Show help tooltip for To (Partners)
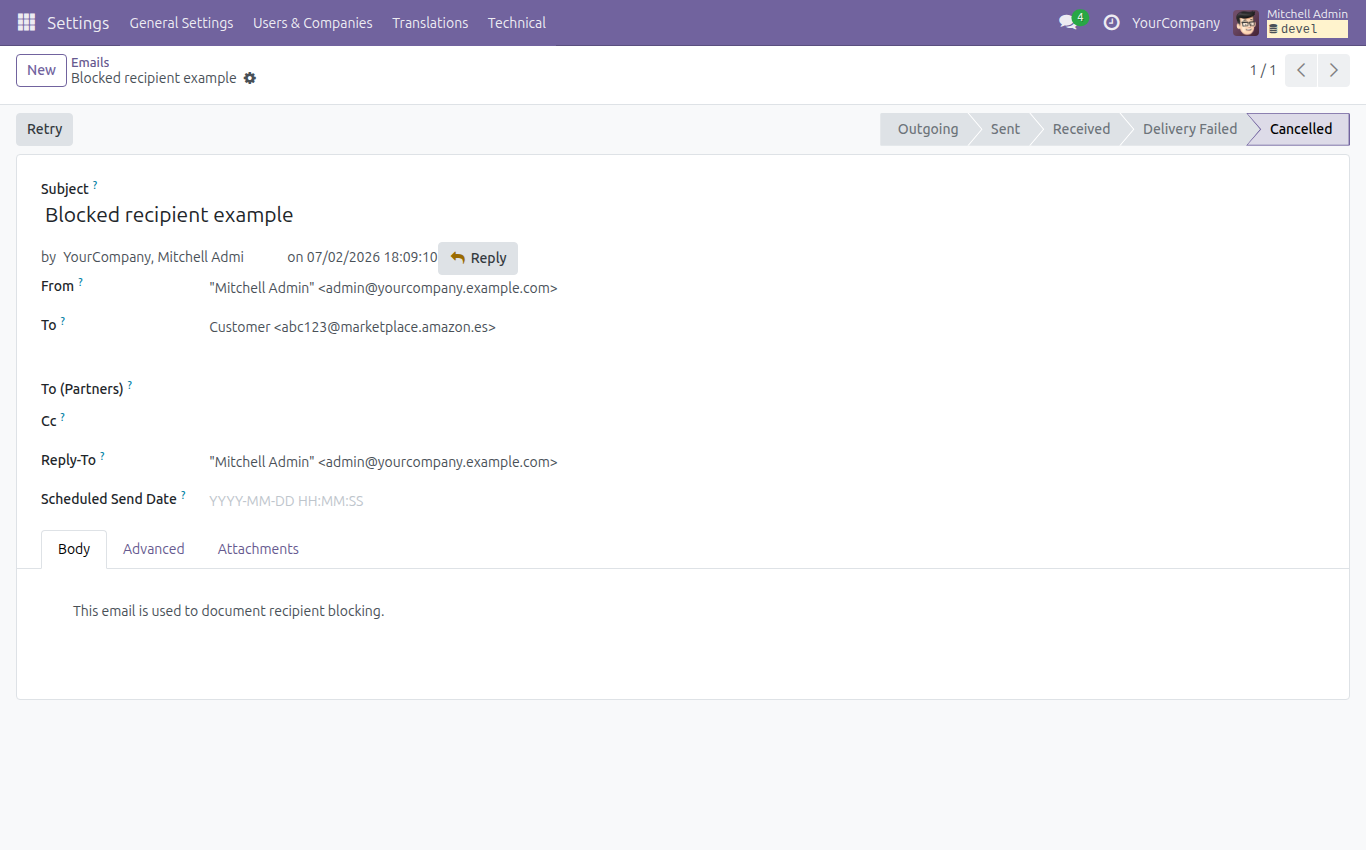The width and height of the screenshot is (1366, 850). (x=130, y=385)
